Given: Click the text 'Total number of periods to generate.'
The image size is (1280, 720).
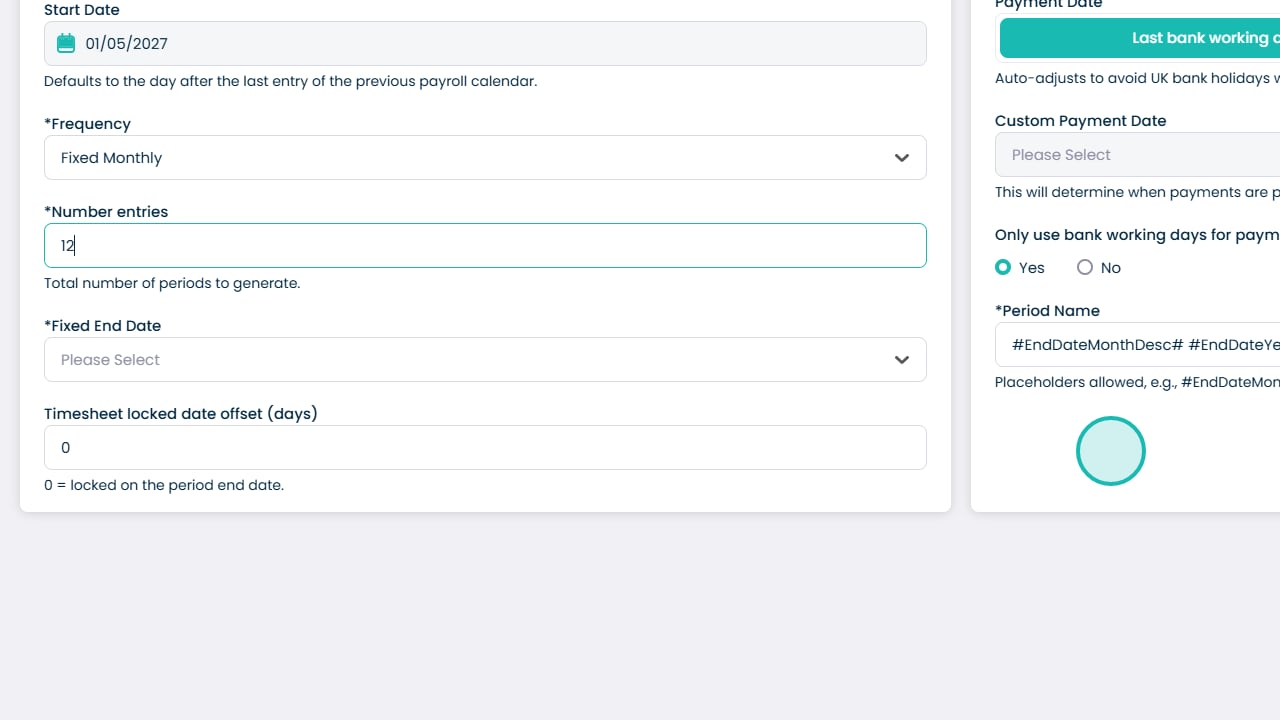Looking at the screenshot, I should [x=172, y=283].
